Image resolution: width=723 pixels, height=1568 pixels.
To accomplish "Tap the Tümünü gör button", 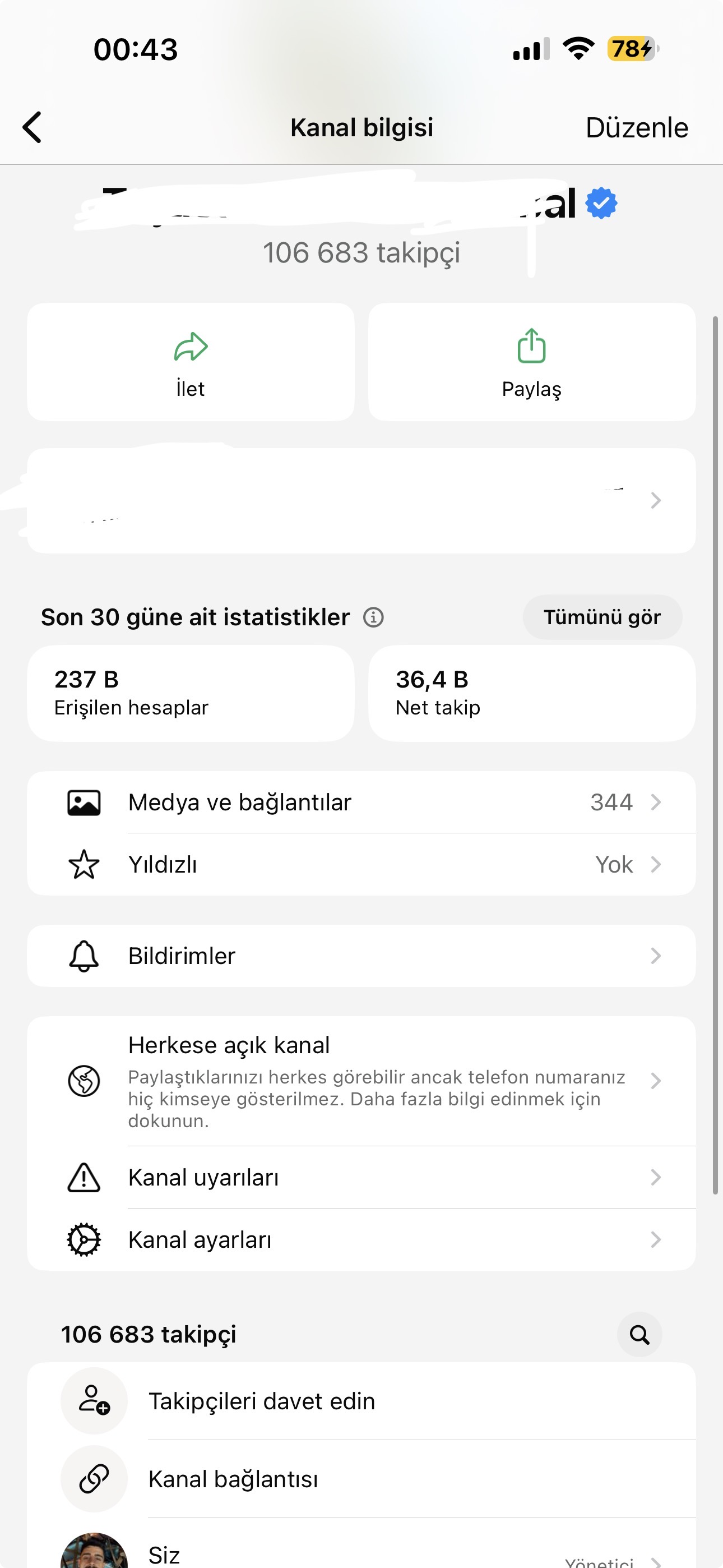I will click(x=602, y=617).
